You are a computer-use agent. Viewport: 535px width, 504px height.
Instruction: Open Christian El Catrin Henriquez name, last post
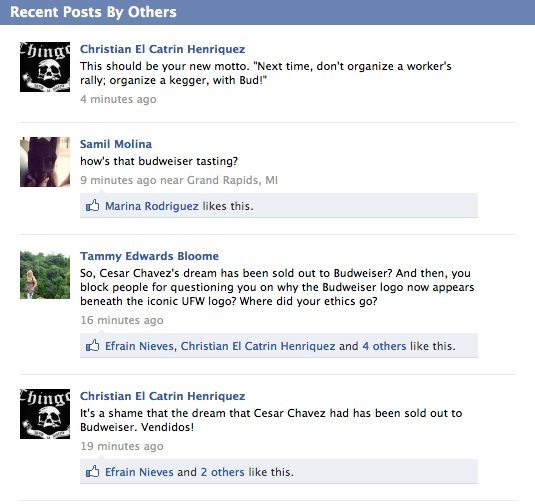click(x=162, y=396)
